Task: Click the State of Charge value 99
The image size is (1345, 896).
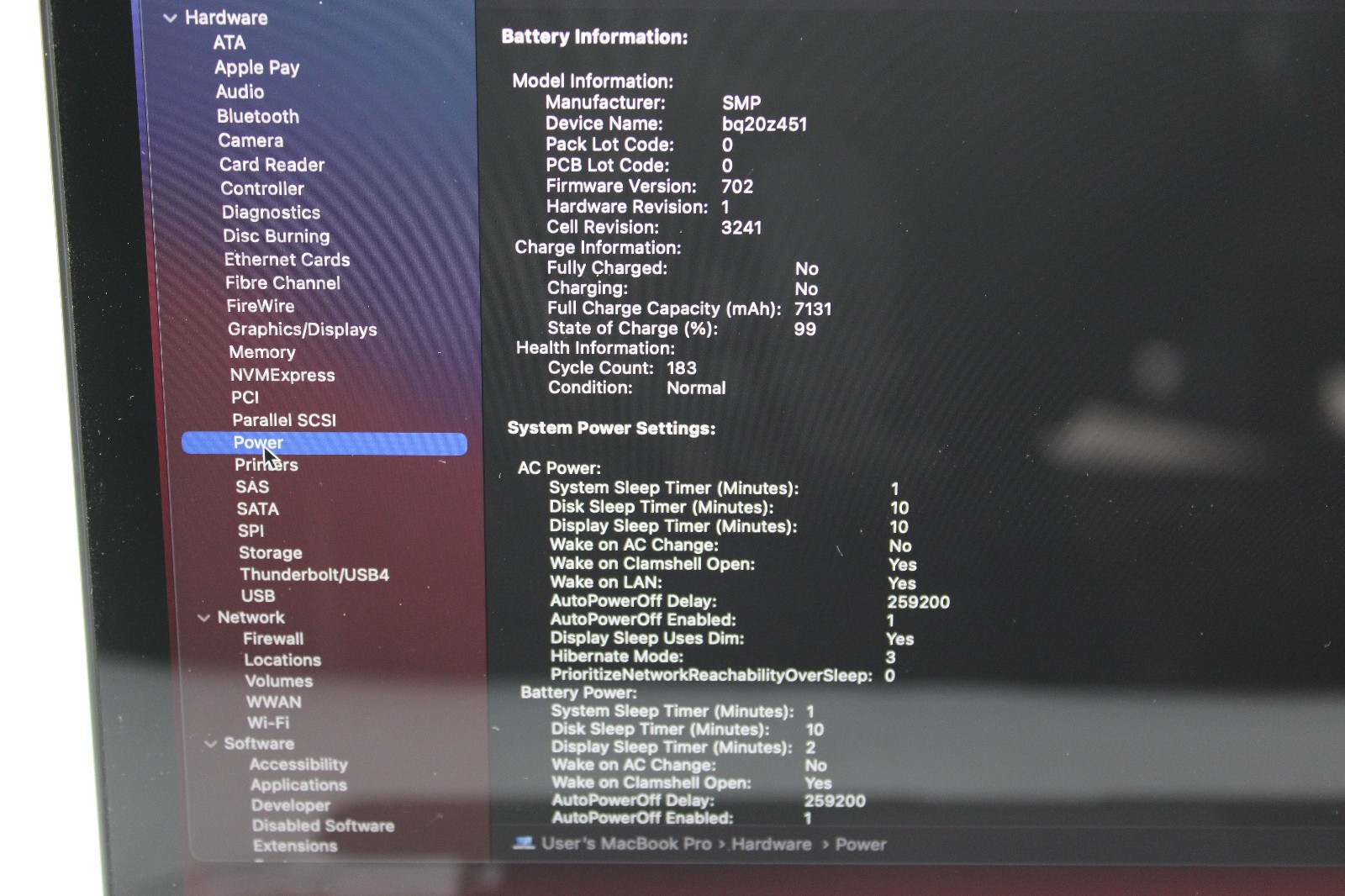Action: [x=805, y=329]
